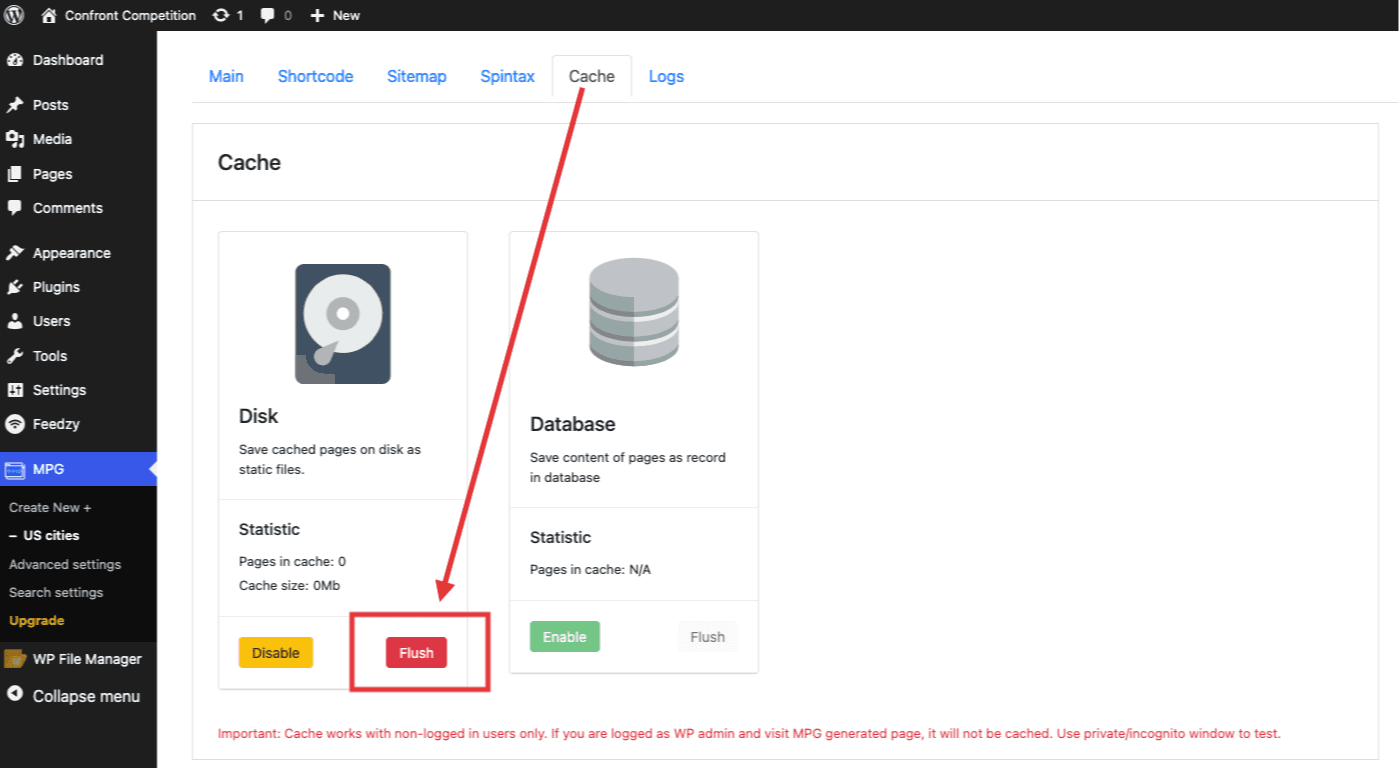1399x768 pixels.
Task: Open the Spintax tab
Action: [507, 77]
